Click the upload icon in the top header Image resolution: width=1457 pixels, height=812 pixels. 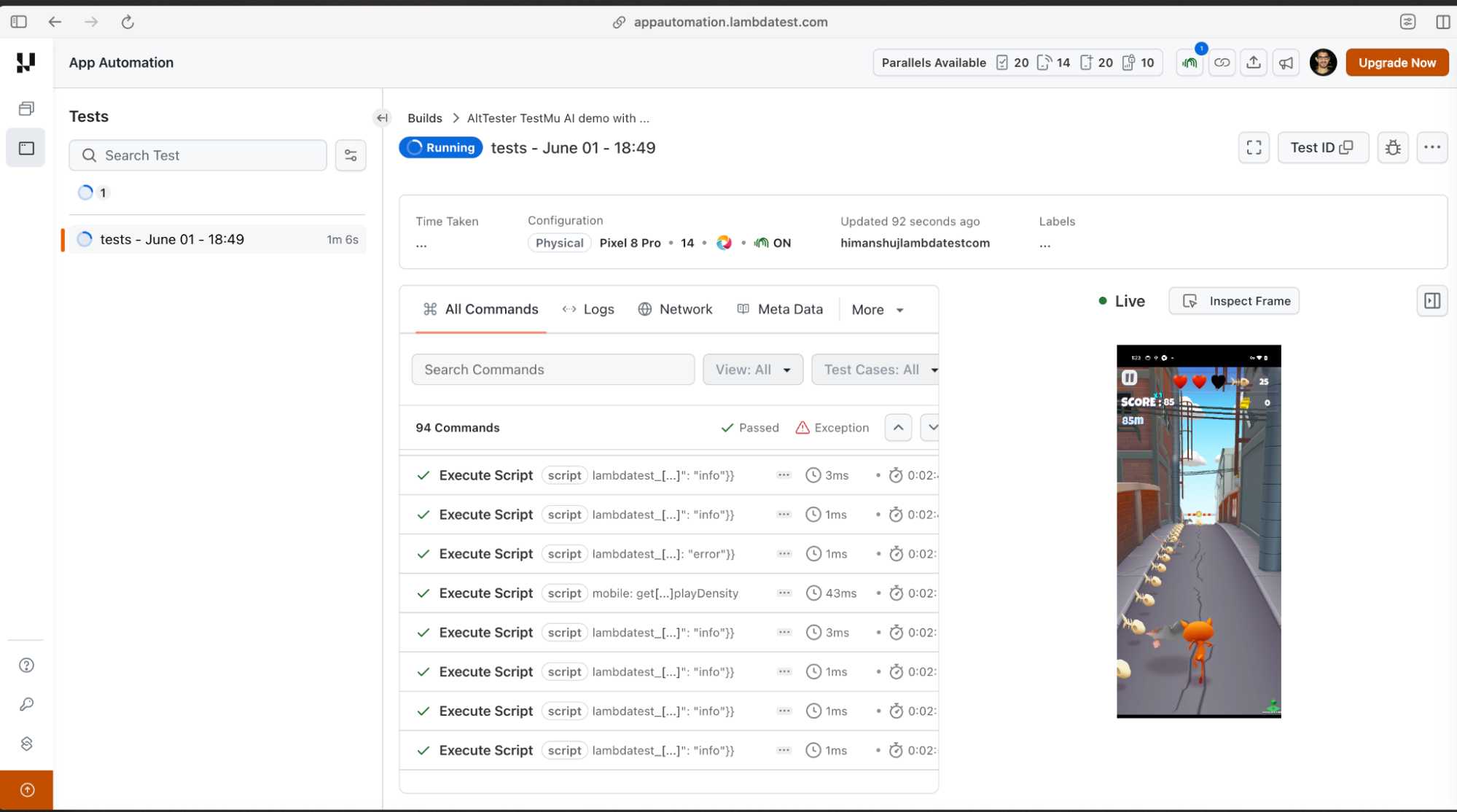1254,63
